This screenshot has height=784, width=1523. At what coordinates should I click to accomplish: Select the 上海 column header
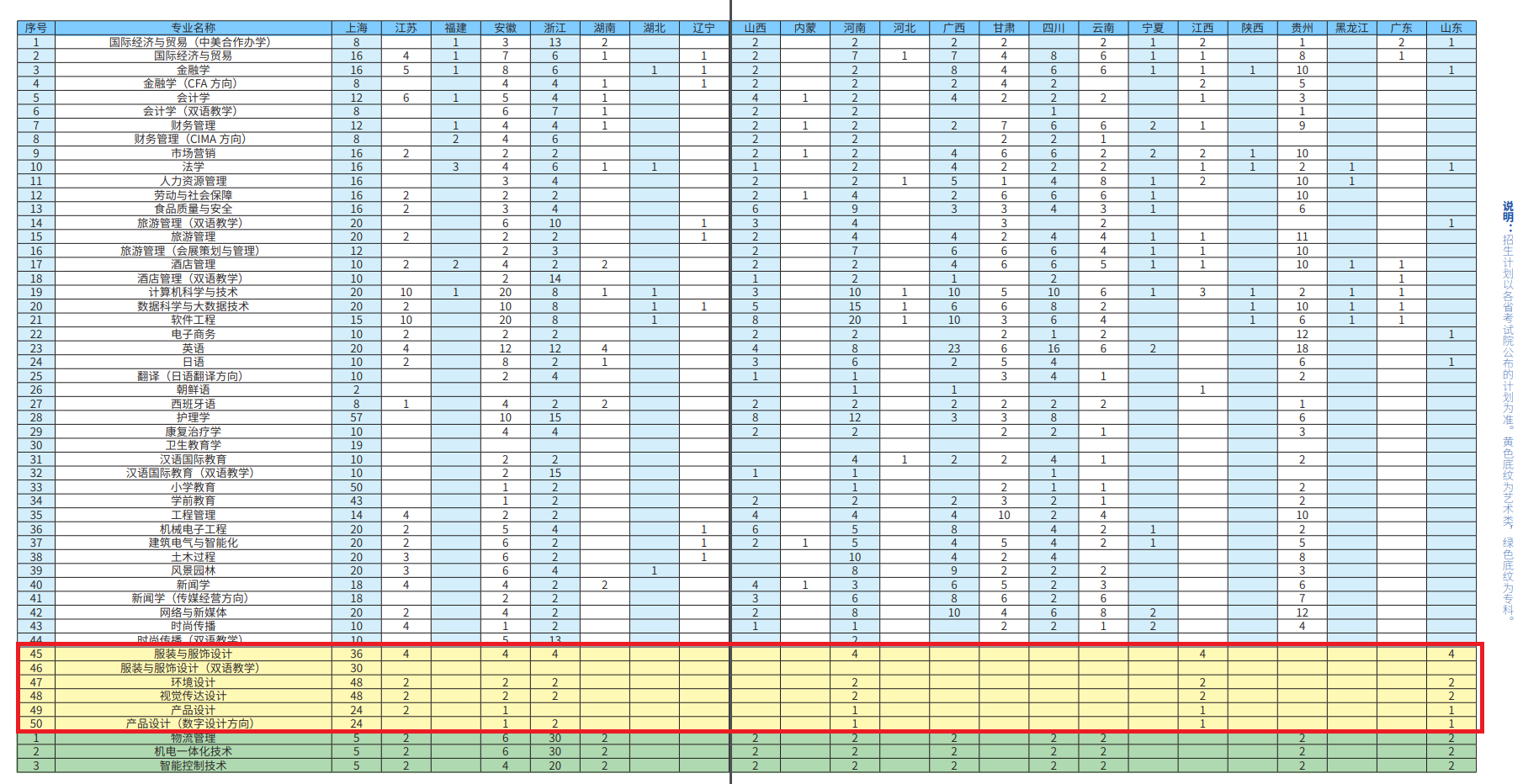(x=357, y=28)
